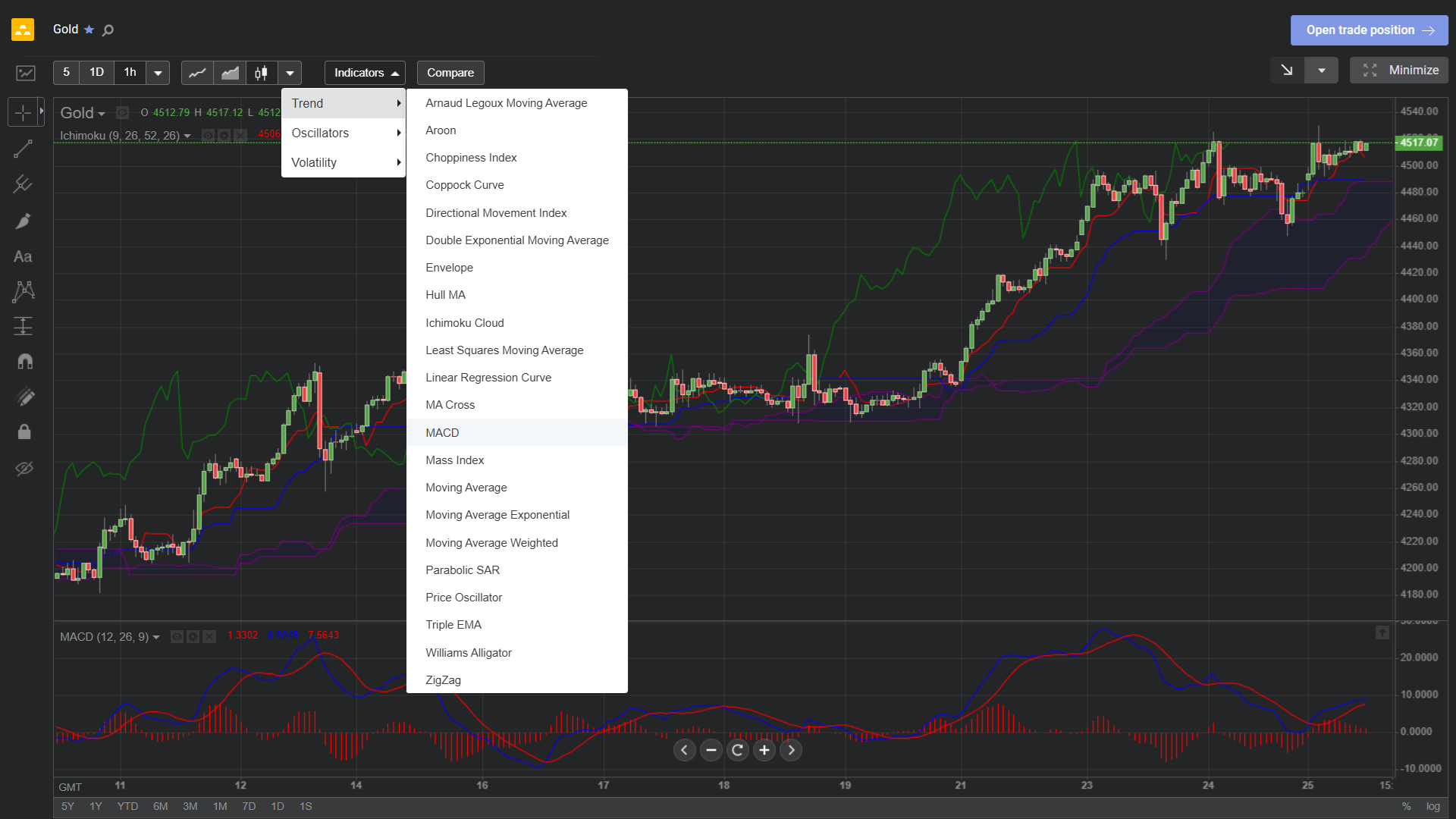
Task: Remove the Ichimoku indicator
Action: [x=240, y=135]
